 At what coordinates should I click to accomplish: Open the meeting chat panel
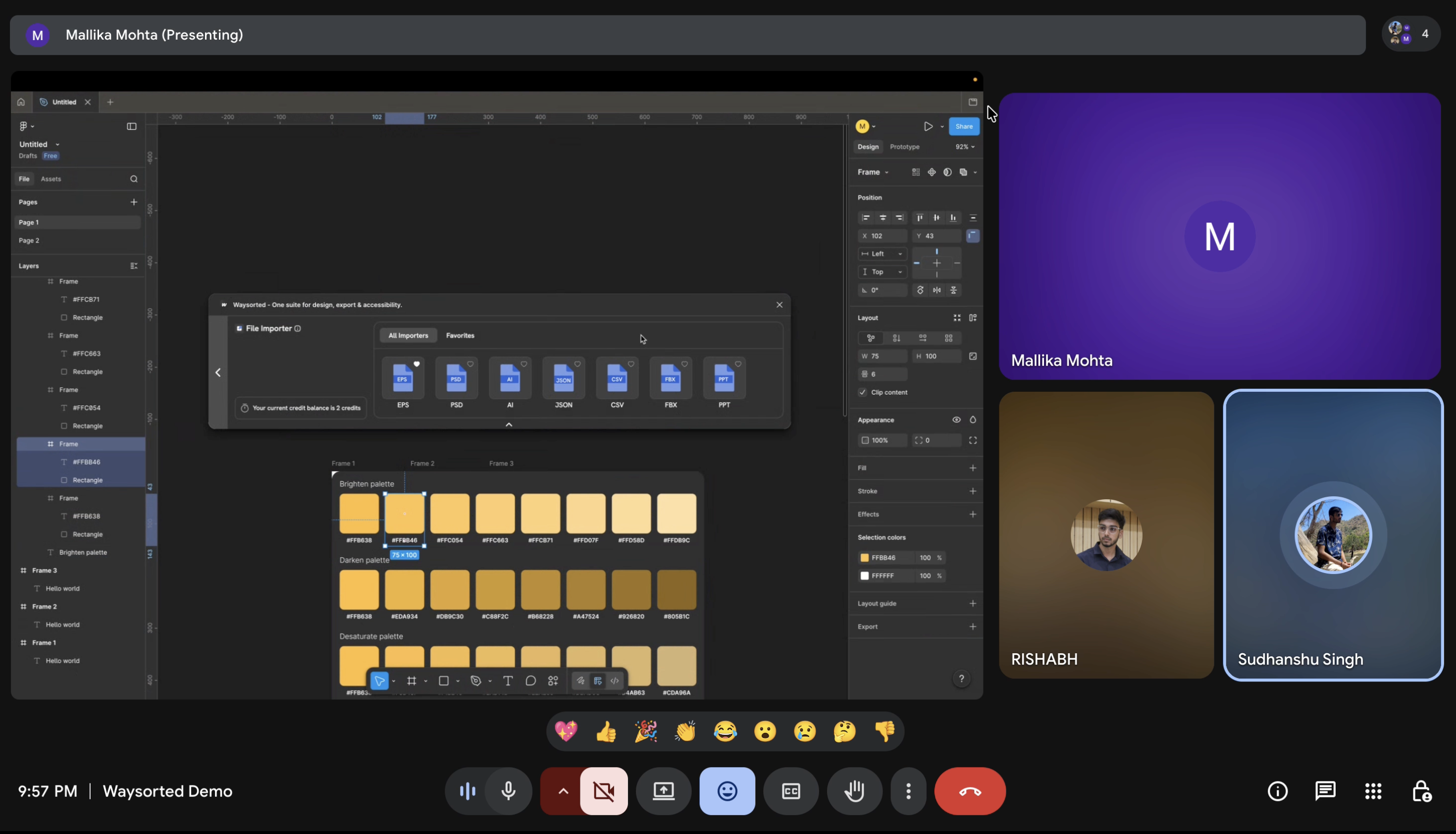click(x=1325, y=791)
